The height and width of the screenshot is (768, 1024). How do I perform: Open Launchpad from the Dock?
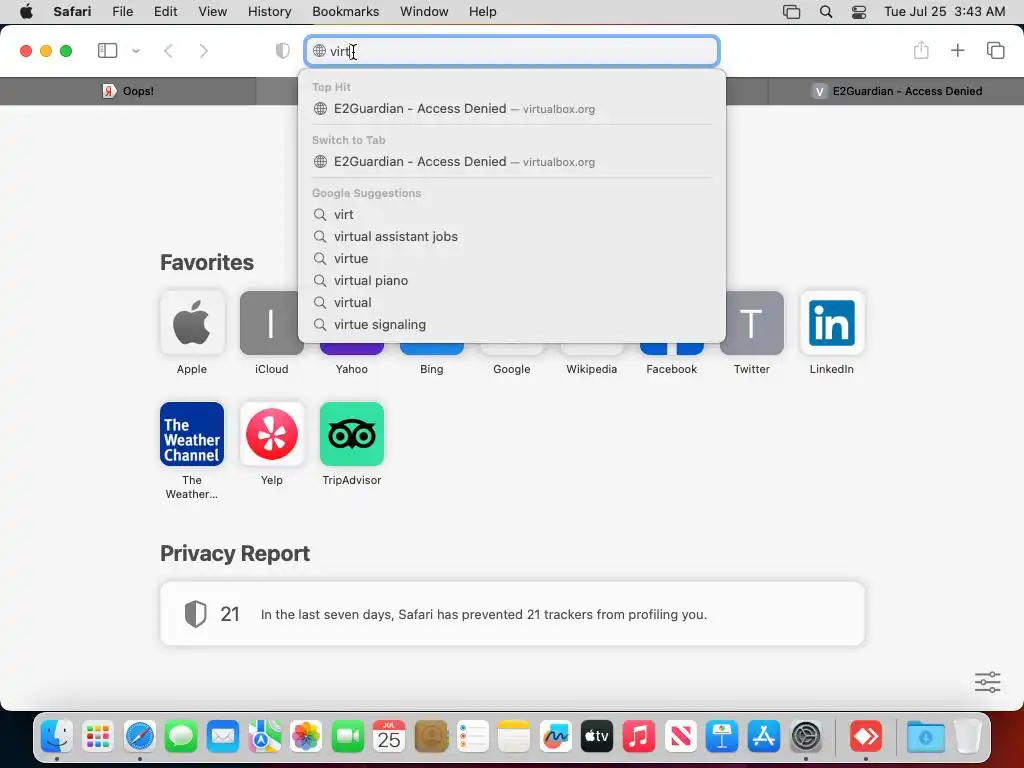[98, 737]
